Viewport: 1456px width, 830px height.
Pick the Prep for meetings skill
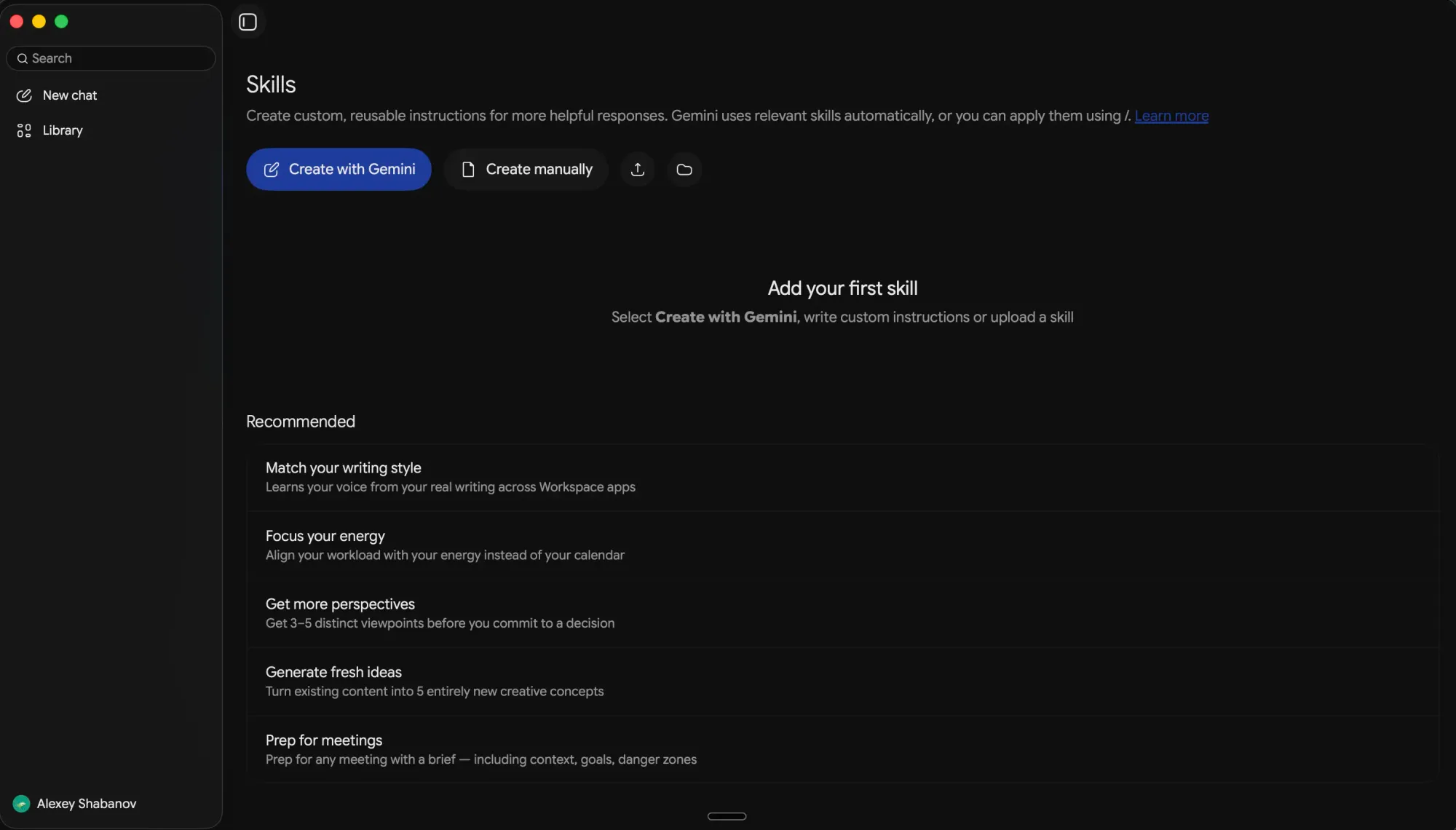coord(842,750)
